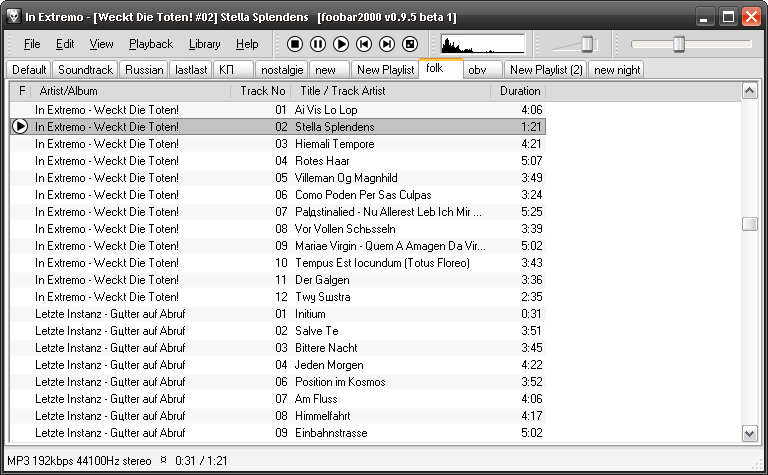Viewport: 768px width, 475px height.
Task: Click the seek bar slider
Action: click(x=679, y=44)
